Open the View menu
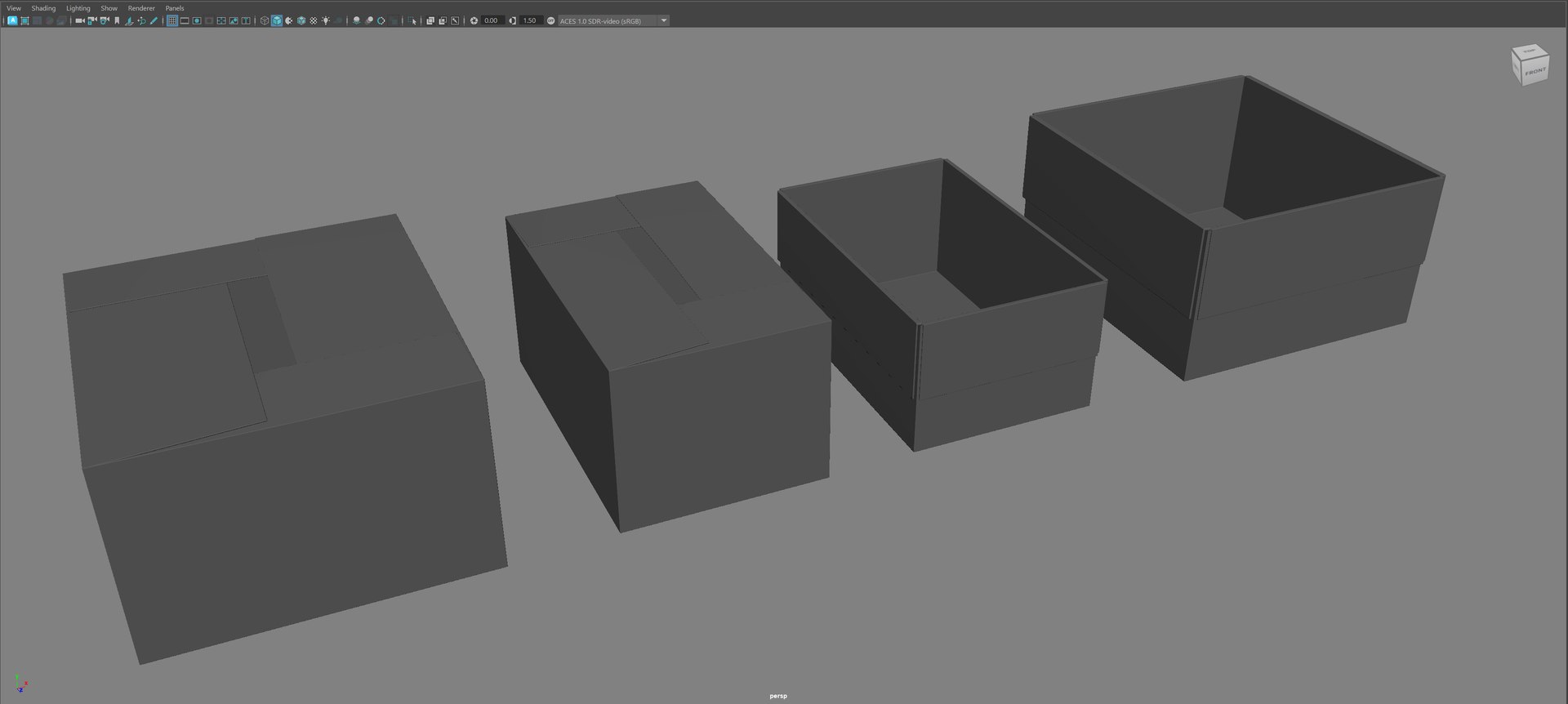Image resolution: width=1568 pixels, height=704 pixels. [14, 8]
